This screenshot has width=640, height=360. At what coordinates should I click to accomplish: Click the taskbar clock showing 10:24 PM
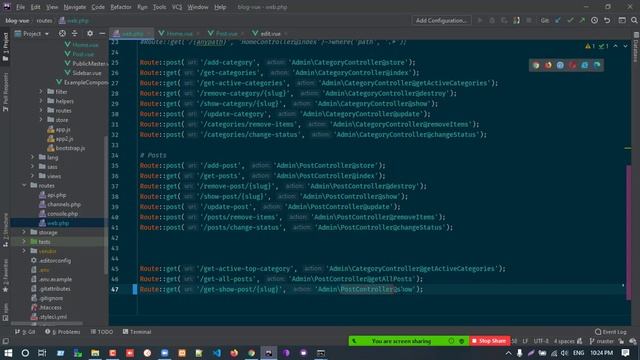[601, 353]
